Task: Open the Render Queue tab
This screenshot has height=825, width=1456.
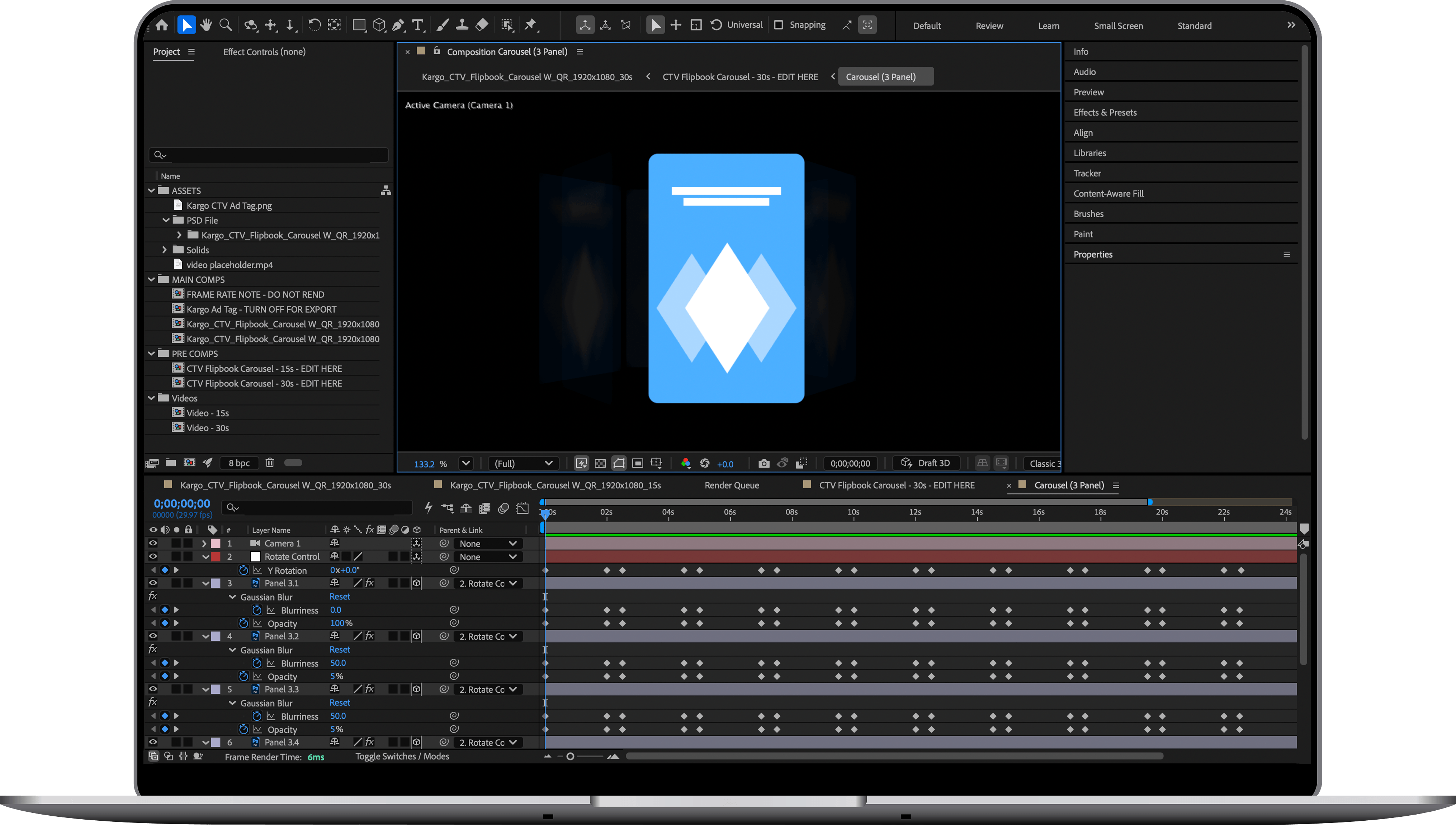Action: pos(732,485)
